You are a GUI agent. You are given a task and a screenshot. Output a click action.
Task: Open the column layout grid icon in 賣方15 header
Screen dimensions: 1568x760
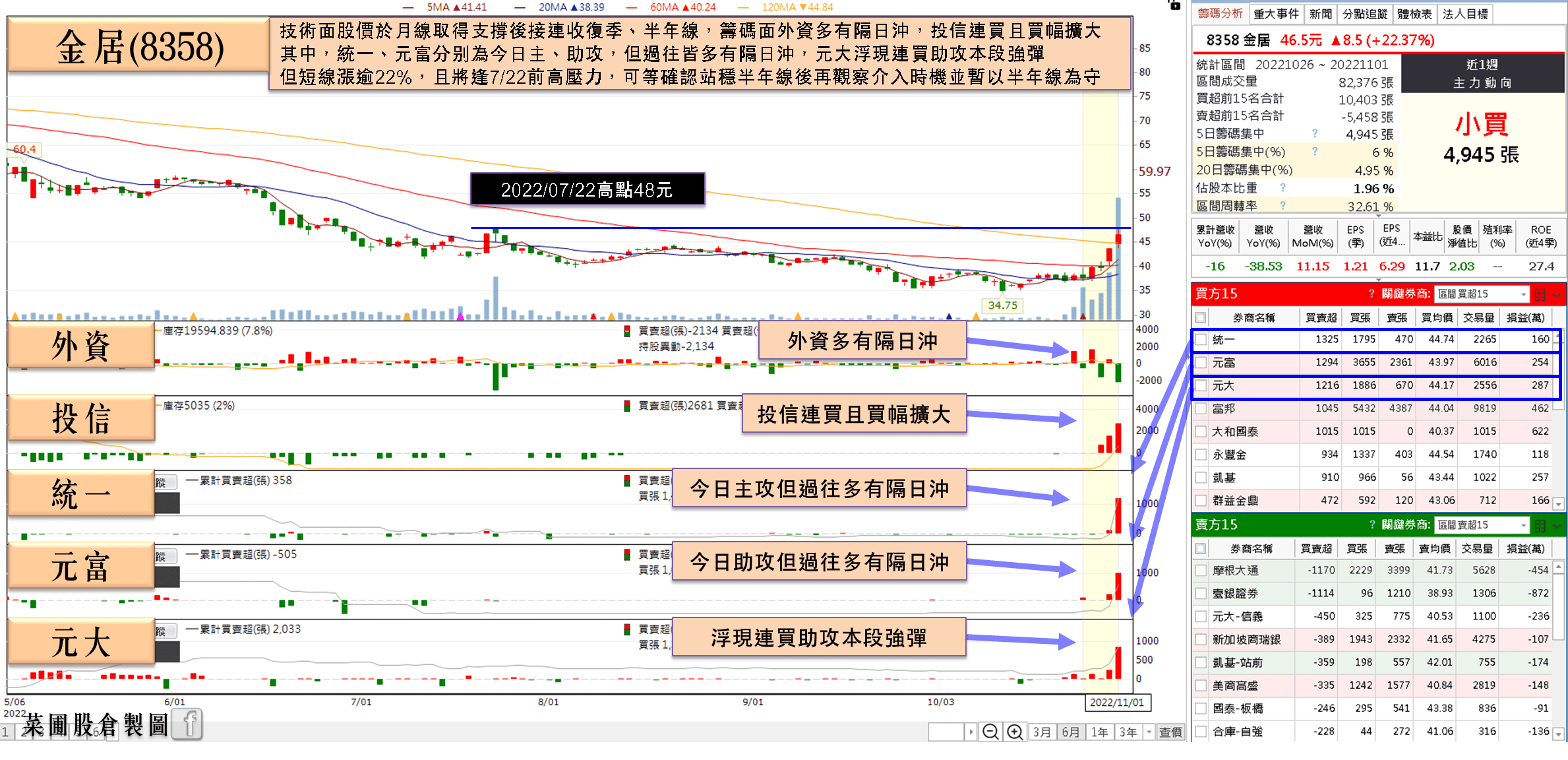click(x=1540, y=525)
